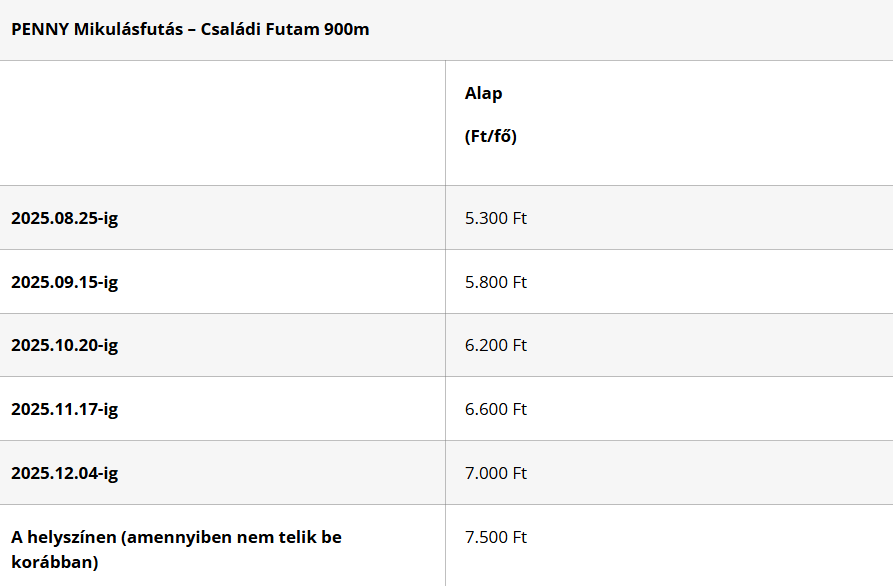This screenshot has height=586, width=893.
Task: Click the 5.800 Ft price value
Action: point(495,282)
